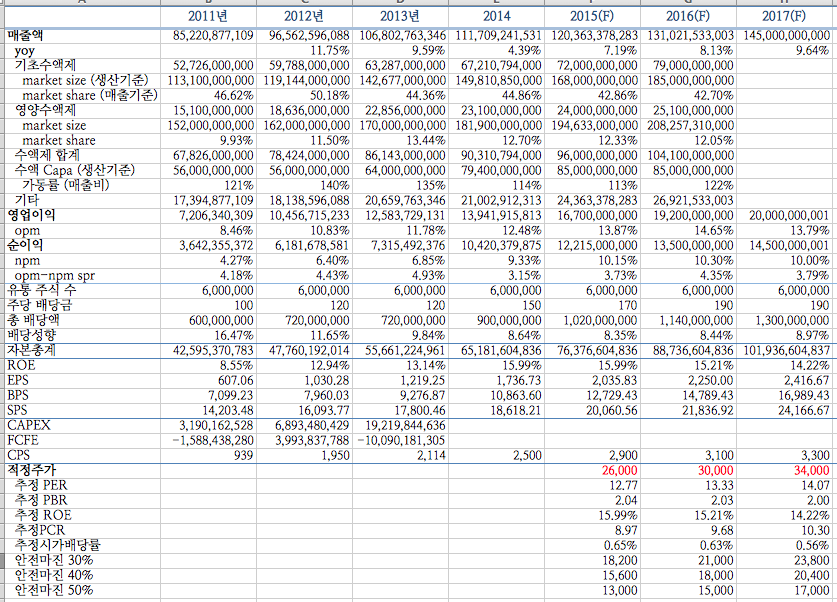Click the 수액 Capa (생산기준) label
Image resolution: width=837 pixels, height=602 pixels.
click(75, 170)
